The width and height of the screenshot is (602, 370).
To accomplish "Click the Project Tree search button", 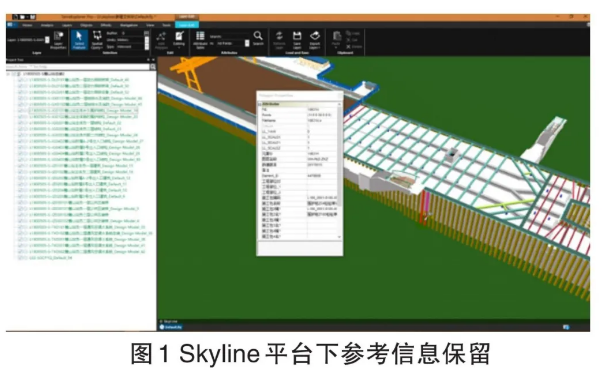I will (x=152, y=67).
